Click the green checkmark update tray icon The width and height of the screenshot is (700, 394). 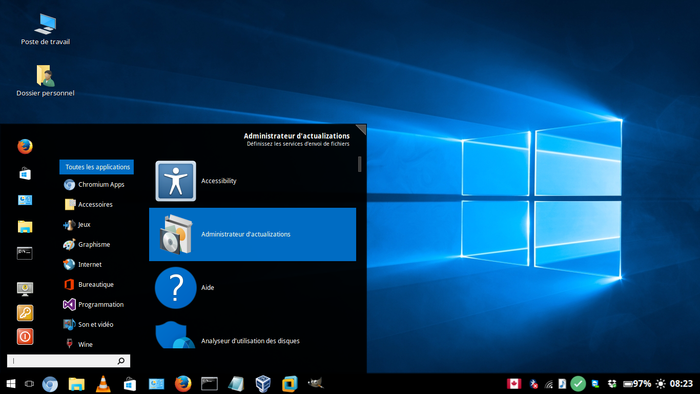pos(578,384)
